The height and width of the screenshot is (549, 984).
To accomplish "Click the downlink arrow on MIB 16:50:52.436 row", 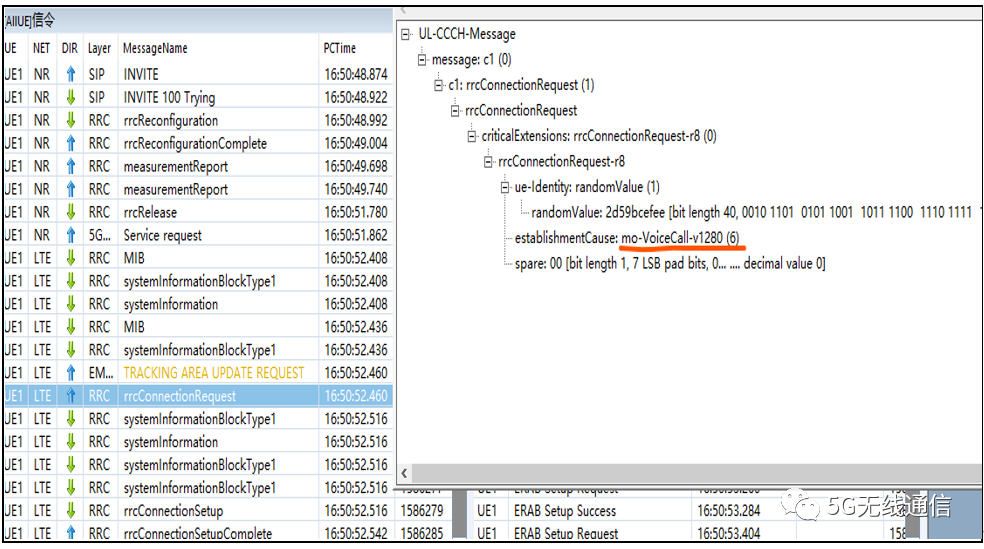I will 71,327.
